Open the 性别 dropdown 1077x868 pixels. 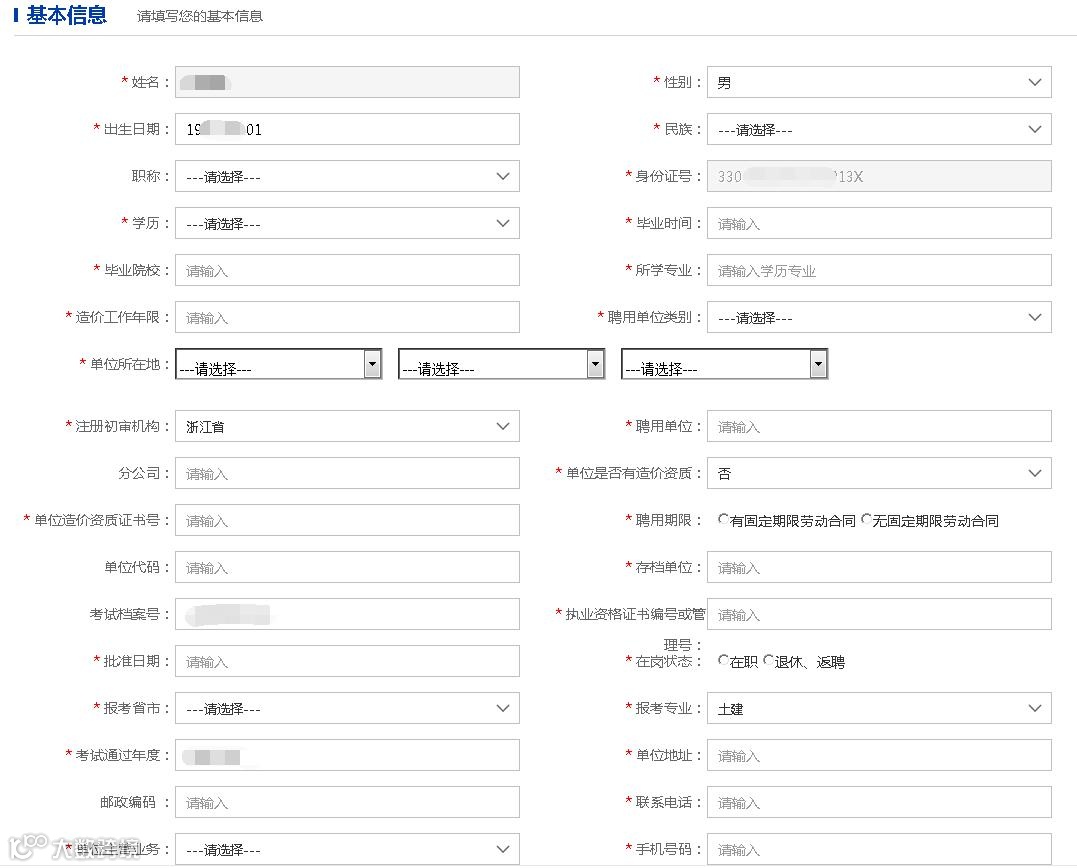(879, 82)
